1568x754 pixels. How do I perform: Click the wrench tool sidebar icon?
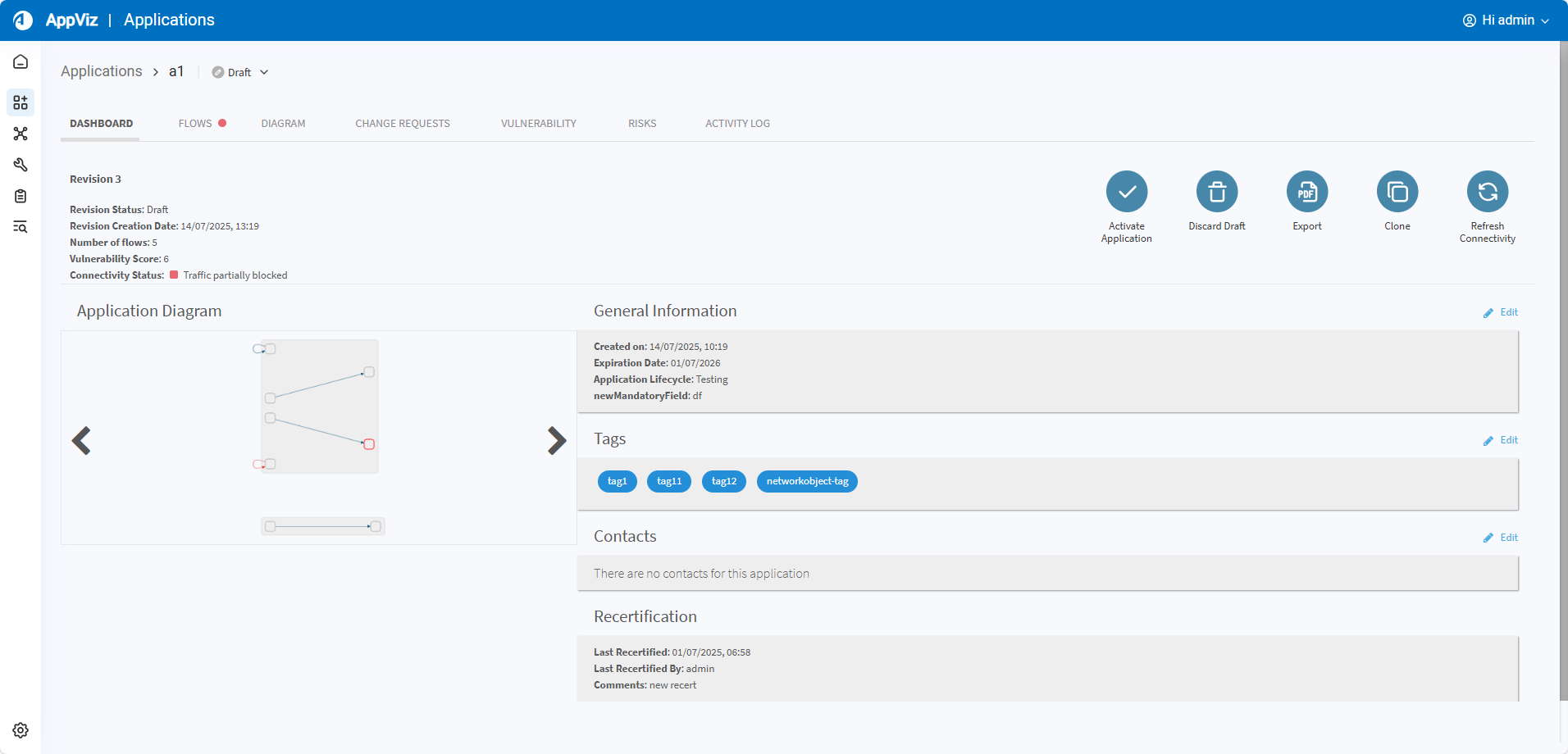21,165
